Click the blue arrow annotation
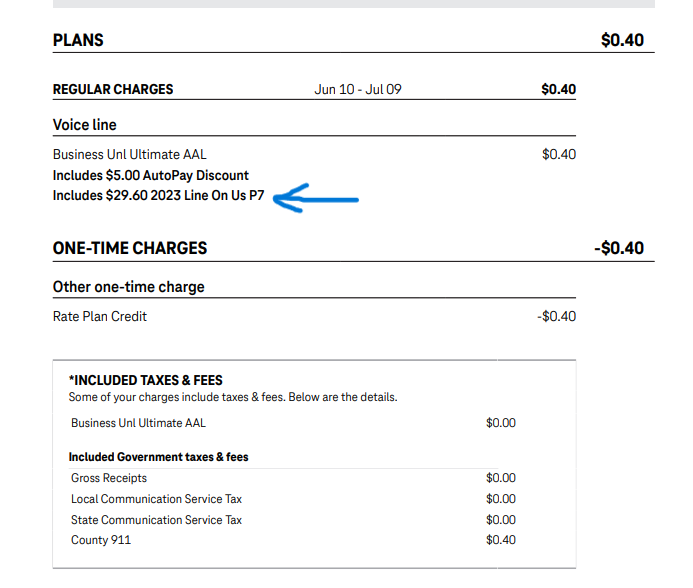The image size is (693, 588). [316, 199]
